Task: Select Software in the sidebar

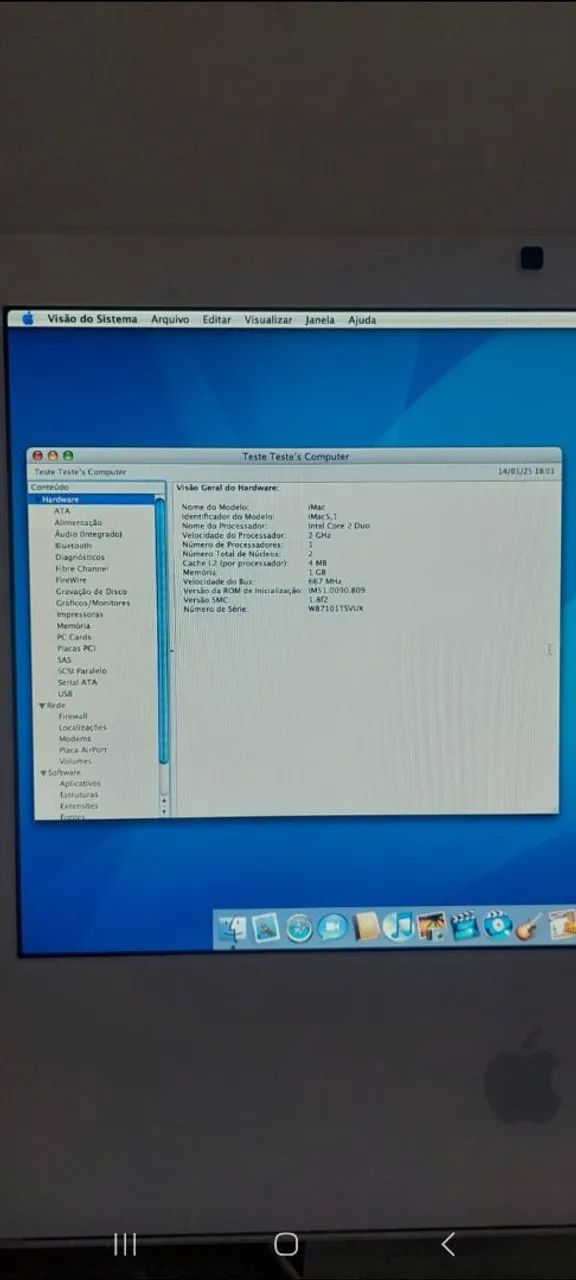Action: click(65, 773)
